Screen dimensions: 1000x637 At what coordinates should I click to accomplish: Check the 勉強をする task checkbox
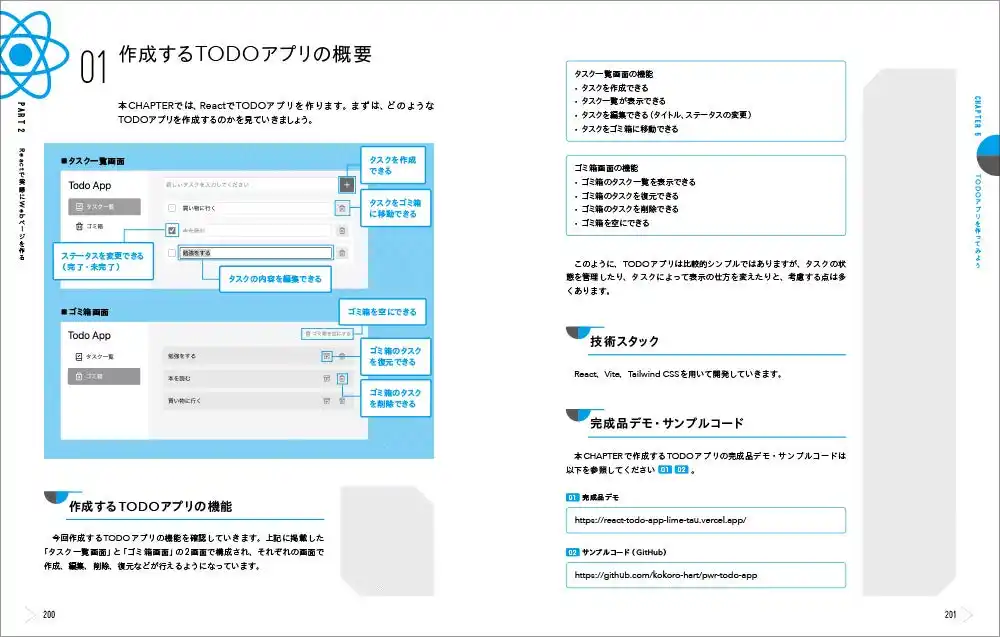(x=172, y=253)
